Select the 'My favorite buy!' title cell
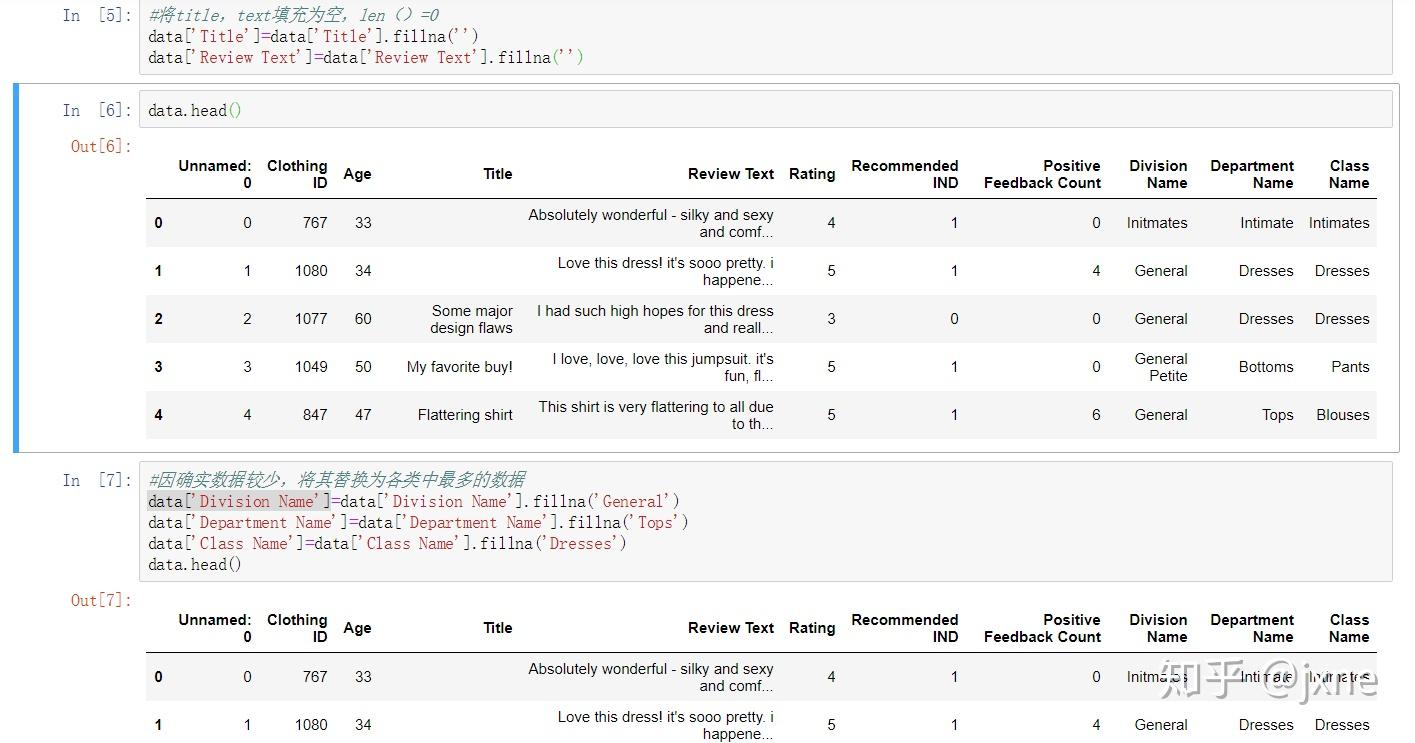This screenshot has width=1415, height=743. [x=459, y=367]
